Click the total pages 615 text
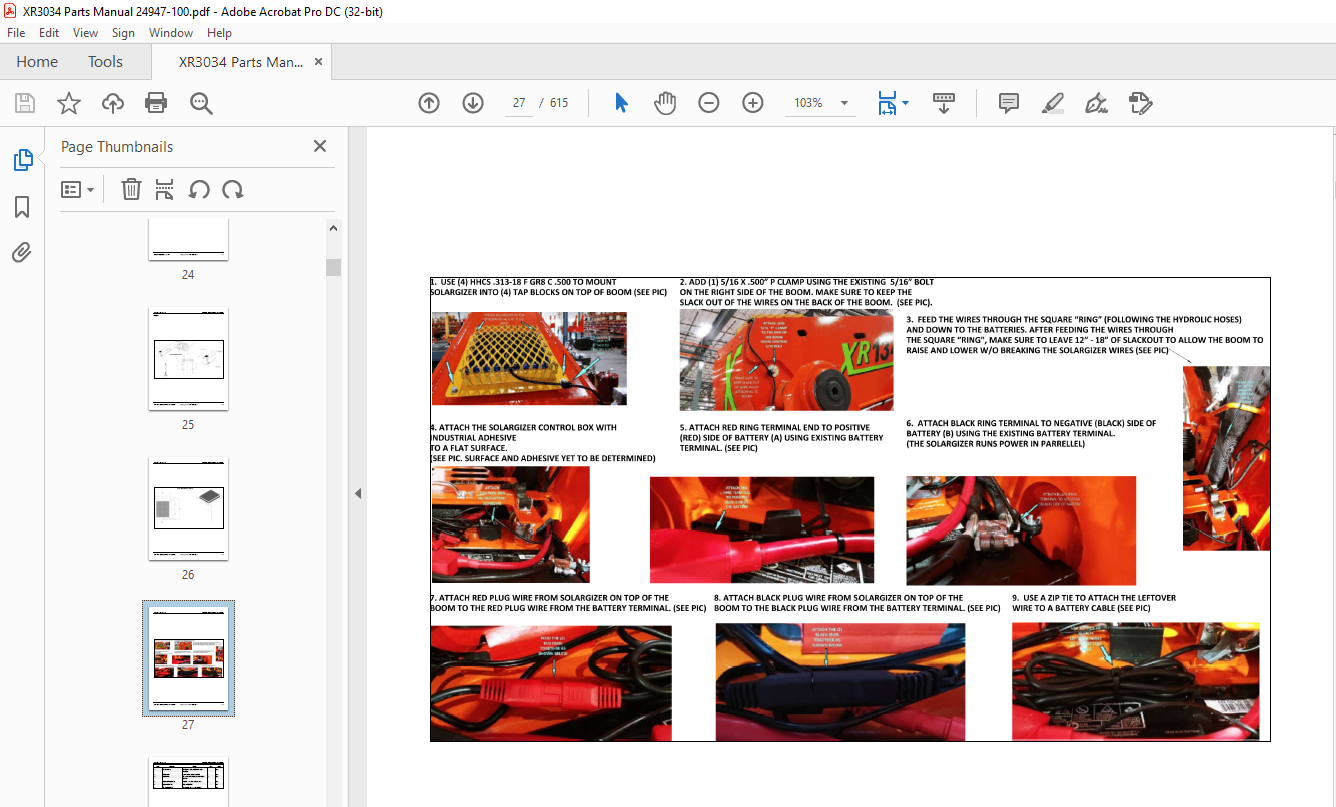 tap(559, 103)
